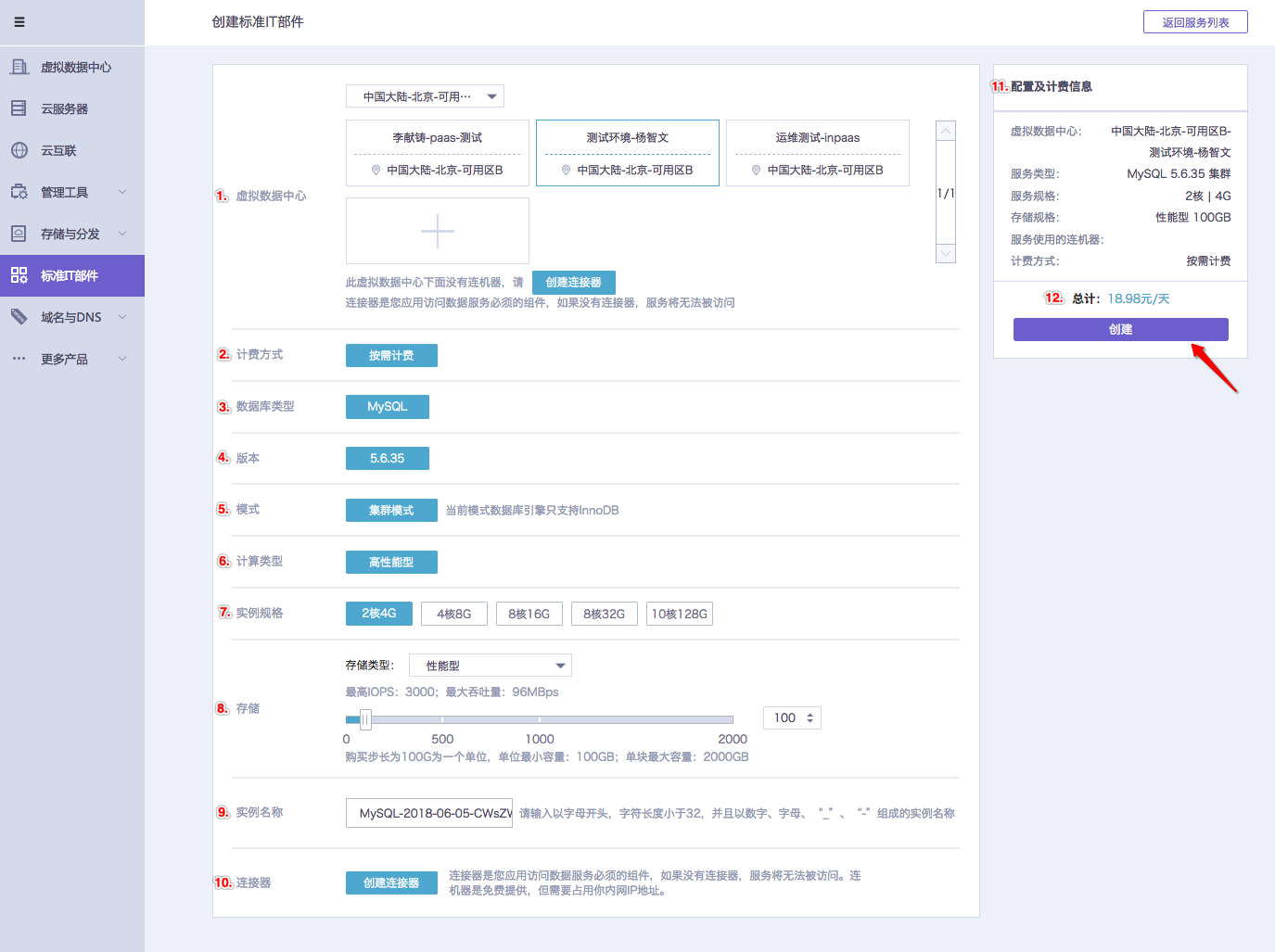Screen dimensions: 1275x952
Task: Add a new data center via plus card
Action: (438, 231)
